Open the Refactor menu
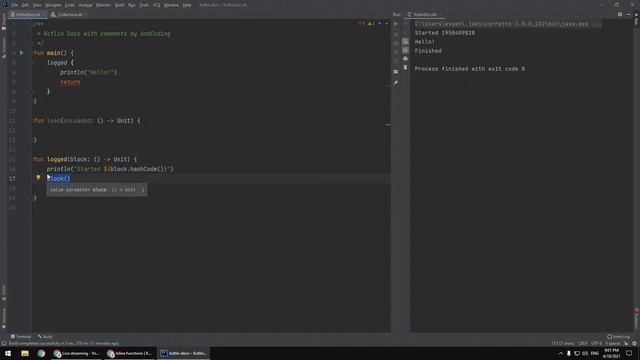 point(103,5)
